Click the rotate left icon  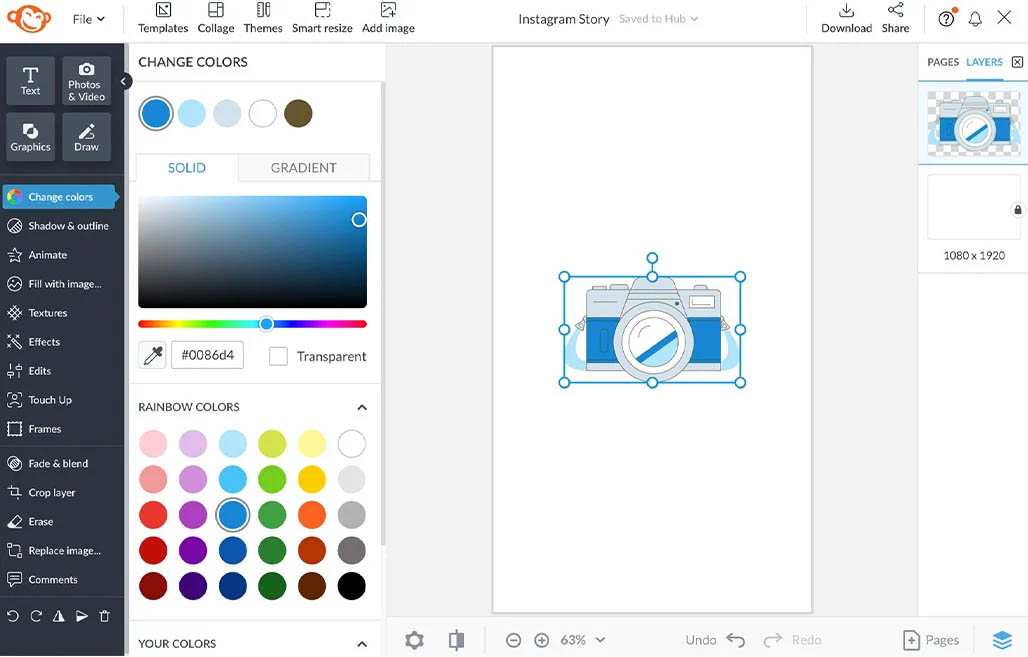[x=12, y=616]
